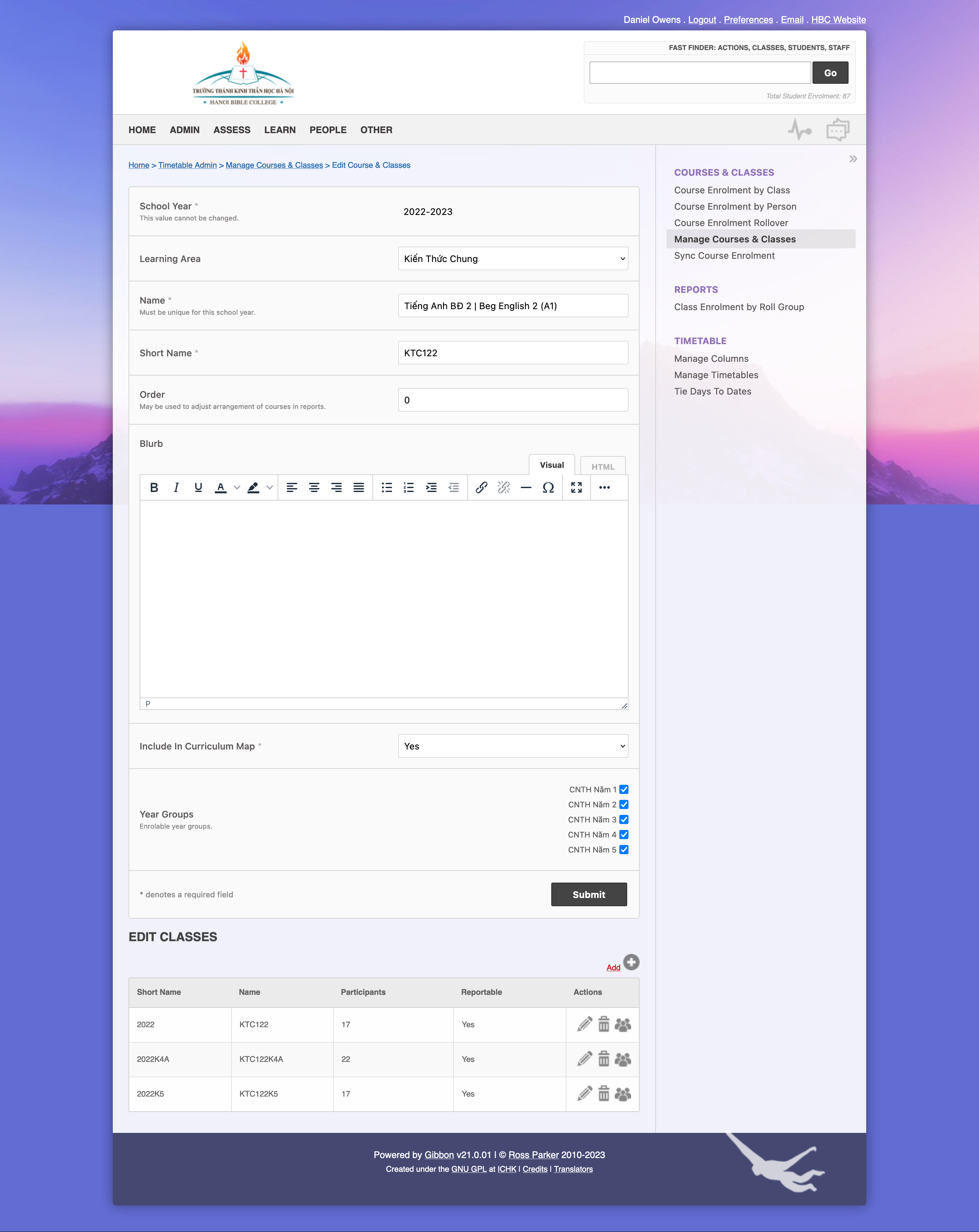Insert horizontal line in editor
Screen dimensions: 979x1232
pyautogui.click(x=526, y=487)
